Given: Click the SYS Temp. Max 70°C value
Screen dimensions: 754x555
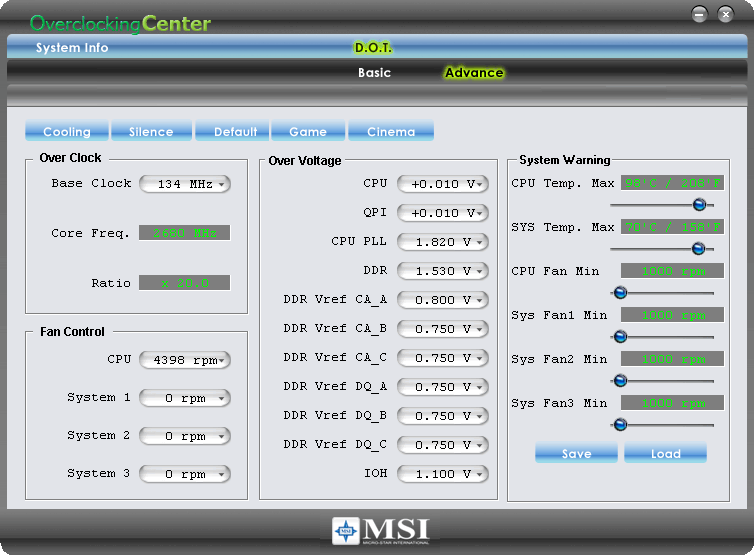Looking at the screenshot, I should pyautogui.click(x=672, y=227).
